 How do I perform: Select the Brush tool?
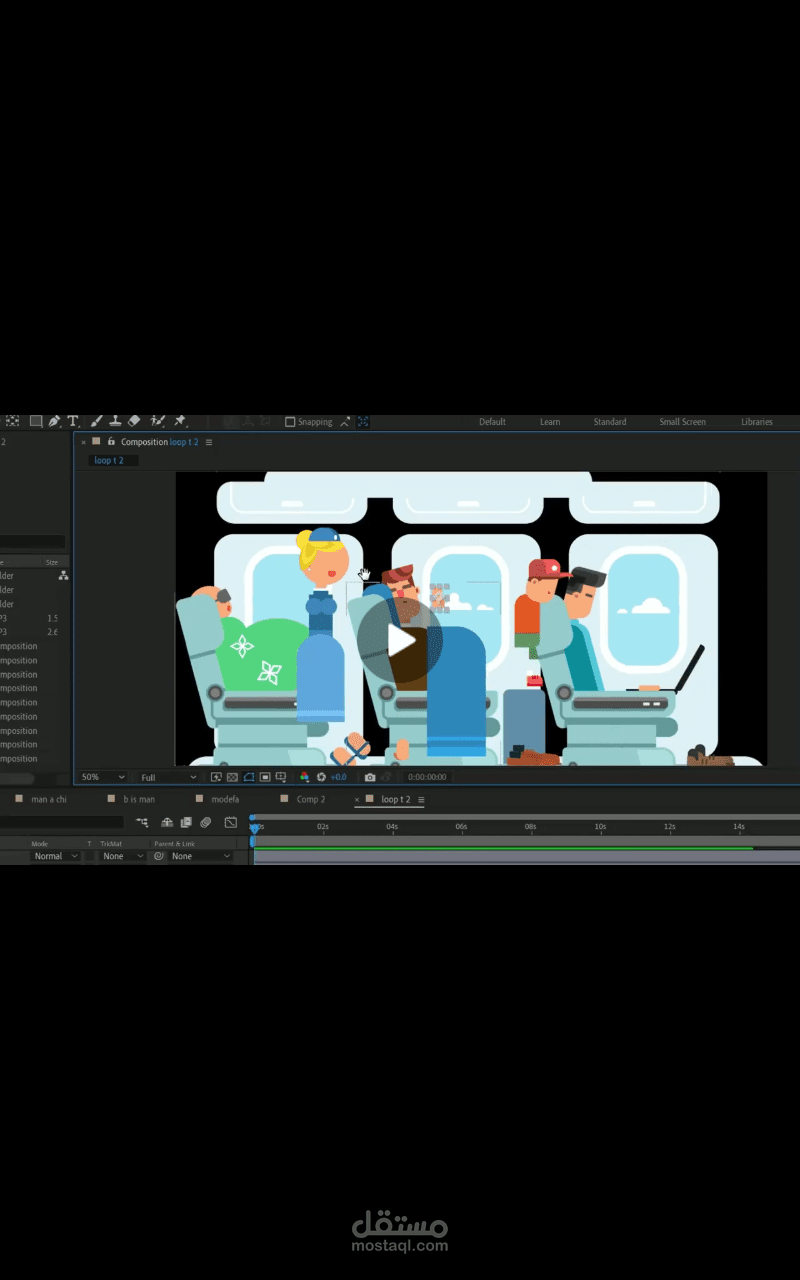coord(96,422)
